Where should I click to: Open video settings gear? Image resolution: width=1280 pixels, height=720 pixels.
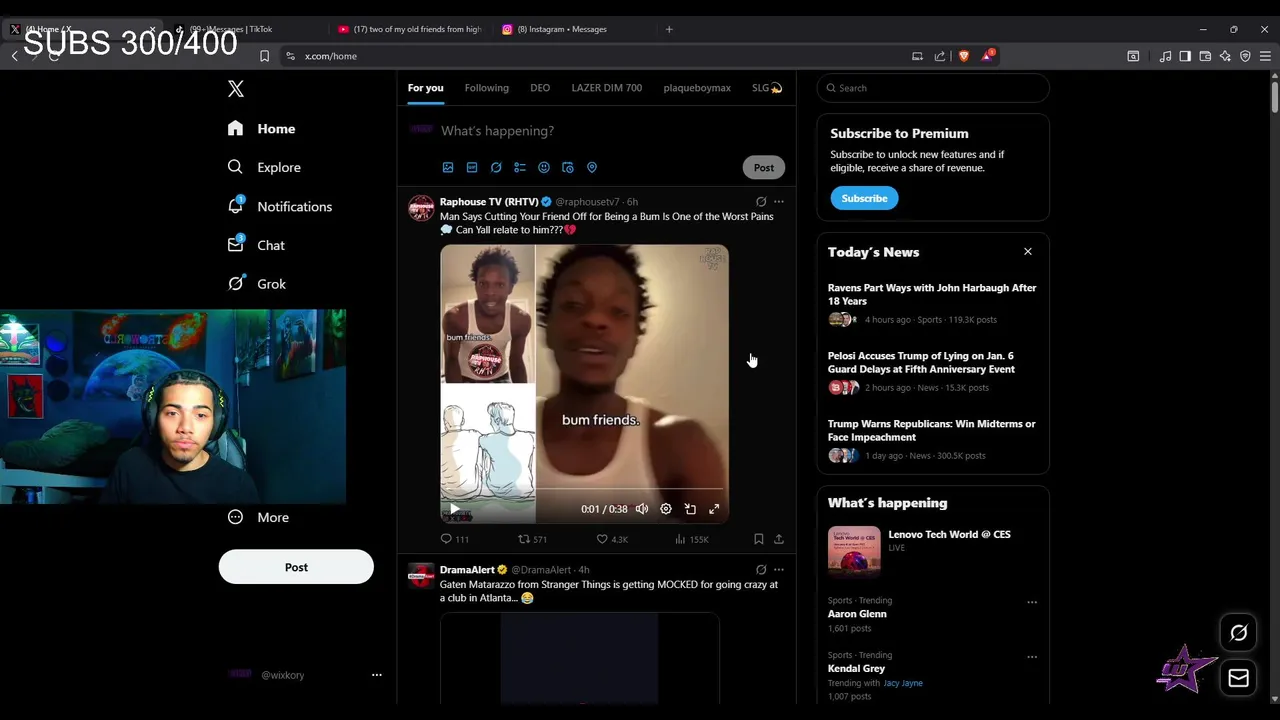coord(666,509)
